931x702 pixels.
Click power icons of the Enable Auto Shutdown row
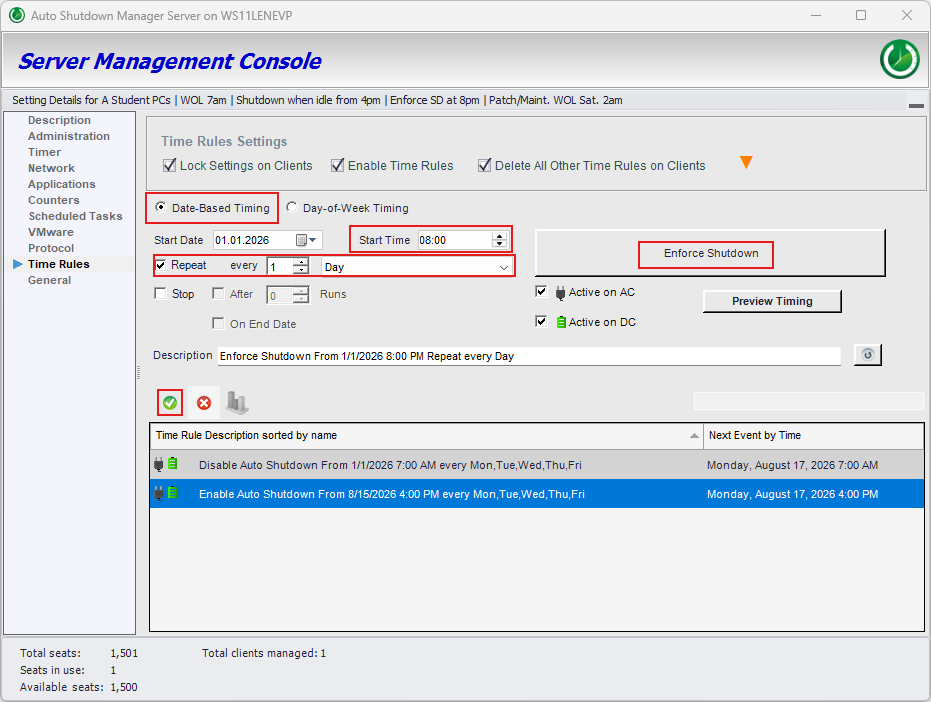[x=166, y=493]
